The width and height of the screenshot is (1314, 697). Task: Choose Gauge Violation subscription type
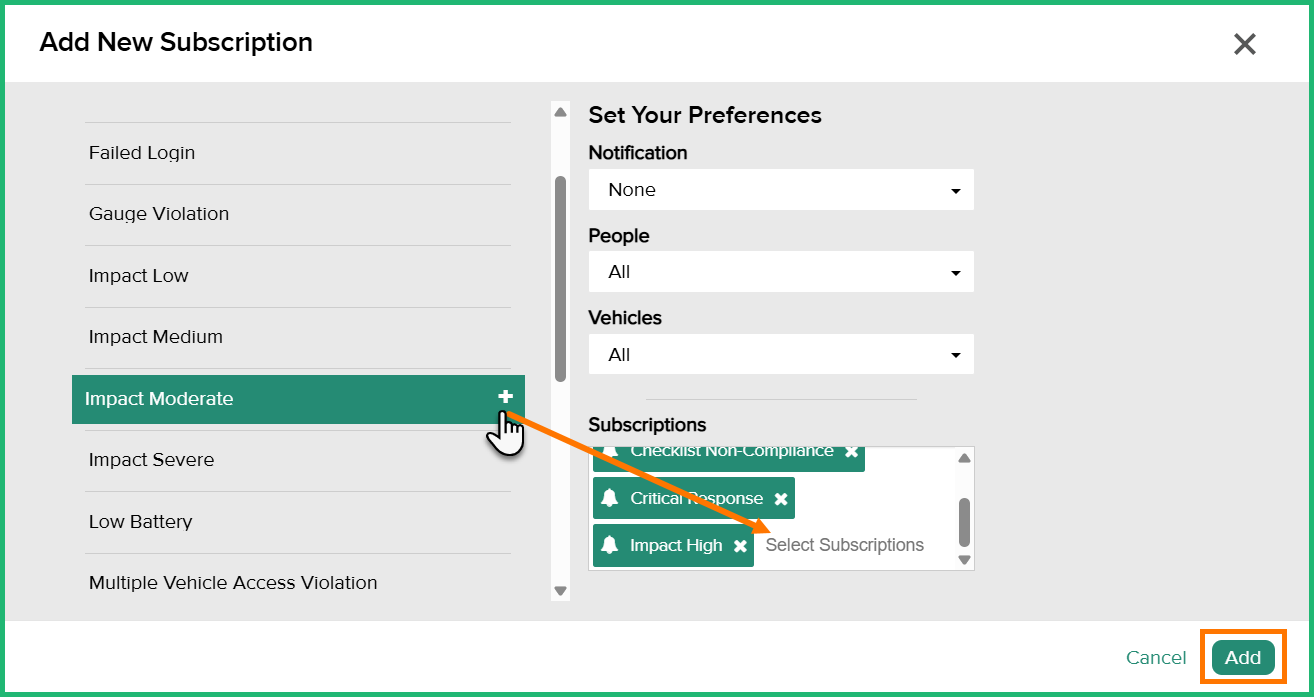pos(159,214)
